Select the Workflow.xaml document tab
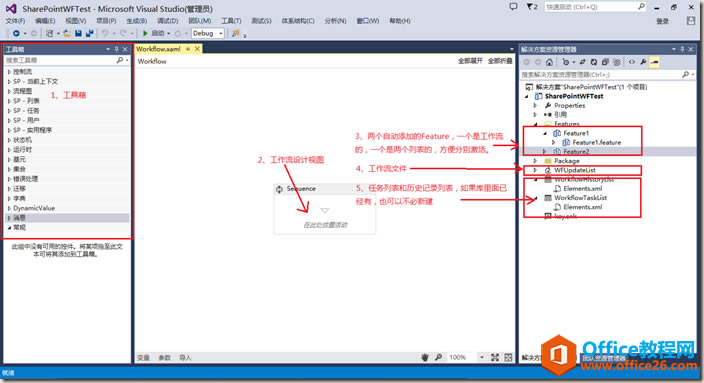 coord(158,49)
